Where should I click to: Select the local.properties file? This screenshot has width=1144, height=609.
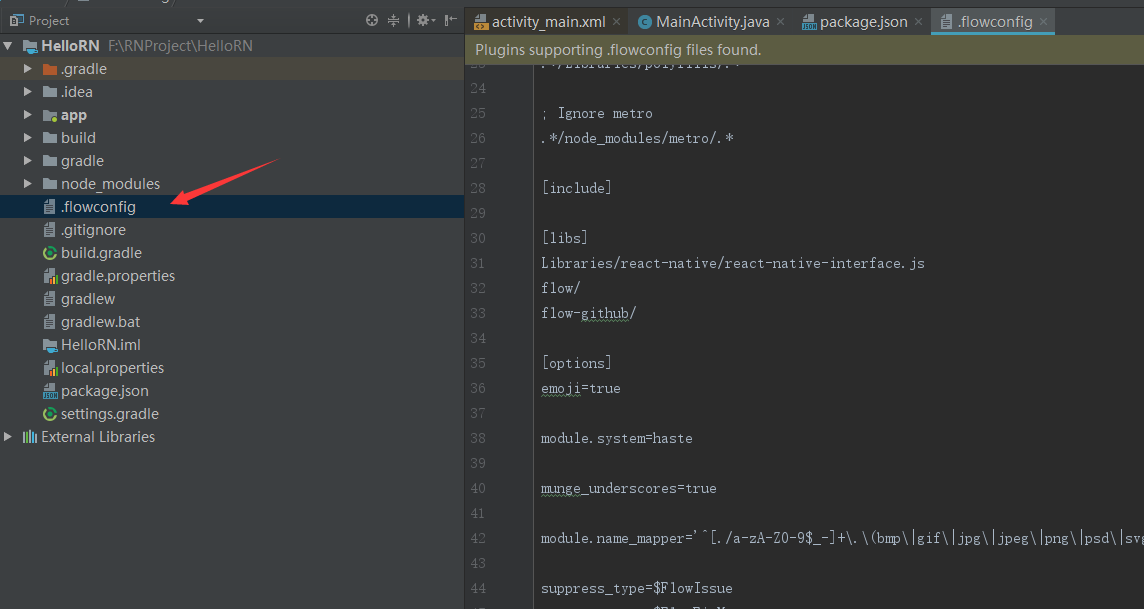pos(112,368)
